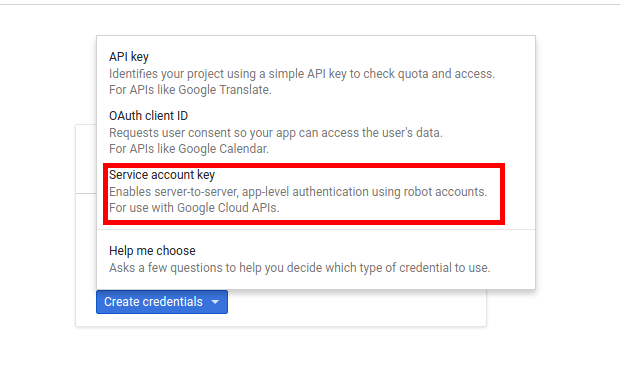Click 'Requests user consent' OAuth description
Screen dimensions: 620x370
point(276,133)
